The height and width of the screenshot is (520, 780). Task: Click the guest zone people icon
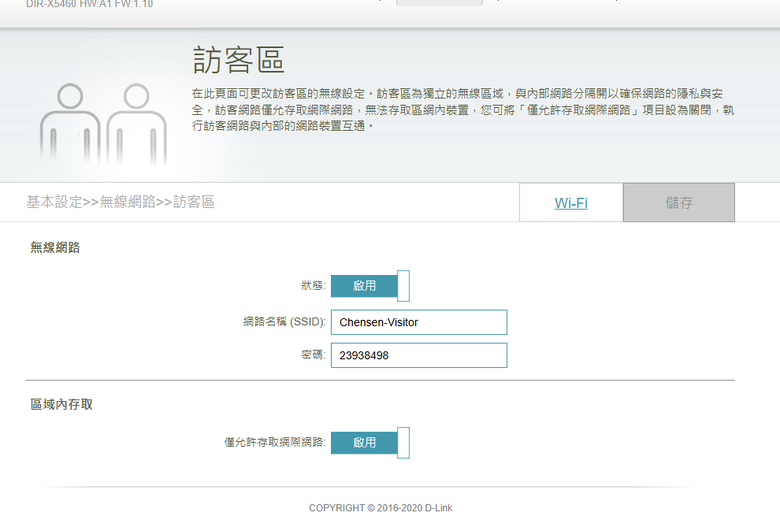[x=103, y=123]
